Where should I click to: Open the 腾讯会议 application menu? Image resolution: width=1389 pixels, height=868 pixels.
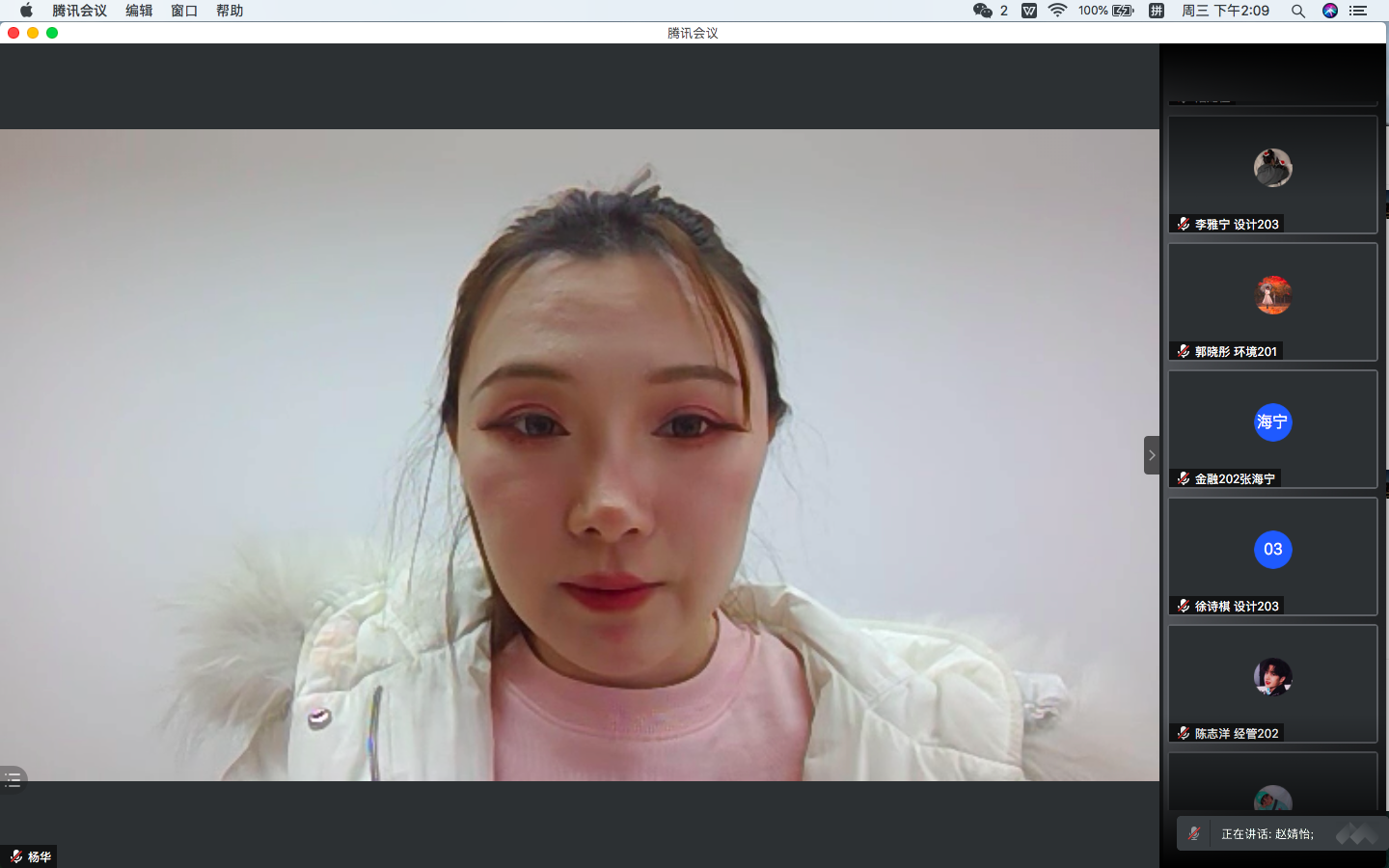[79, 11]
